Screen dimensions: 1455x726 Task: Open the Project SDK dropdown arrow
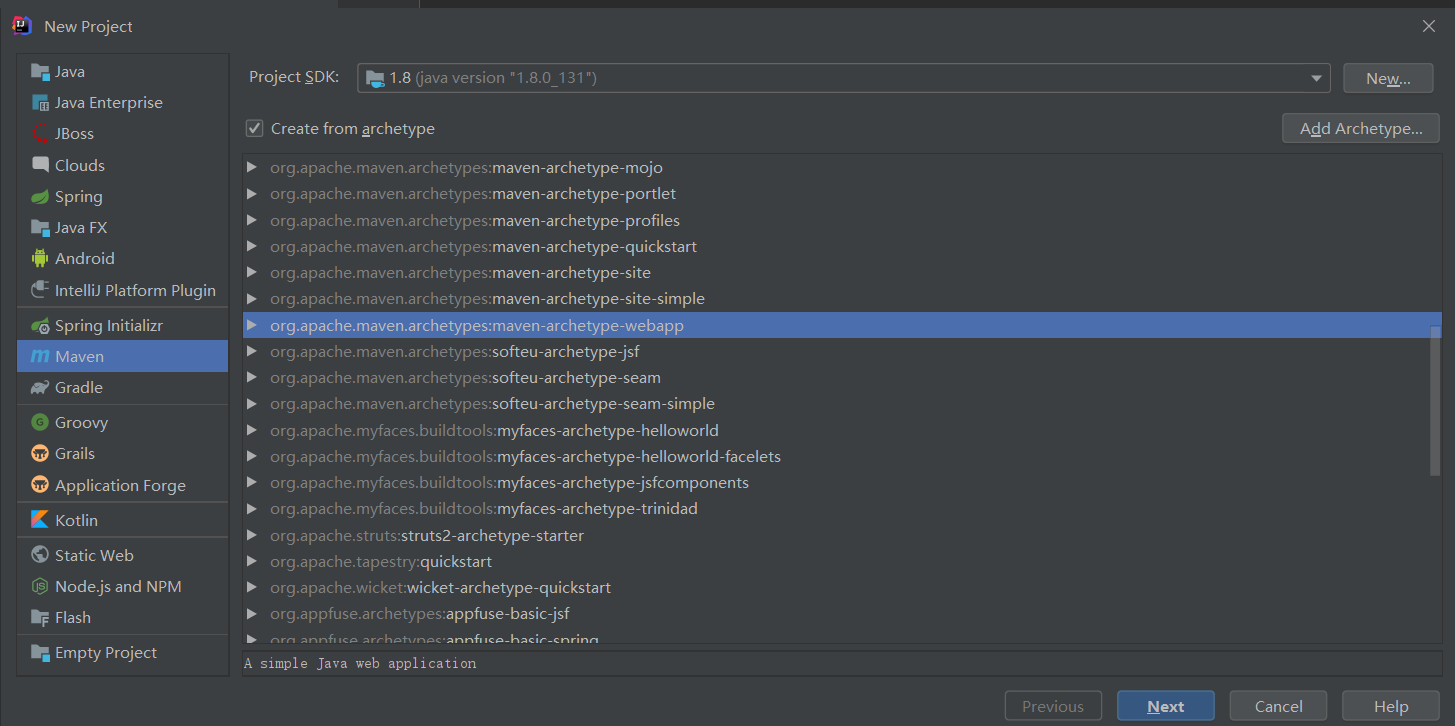click(x=1316, y=78)
